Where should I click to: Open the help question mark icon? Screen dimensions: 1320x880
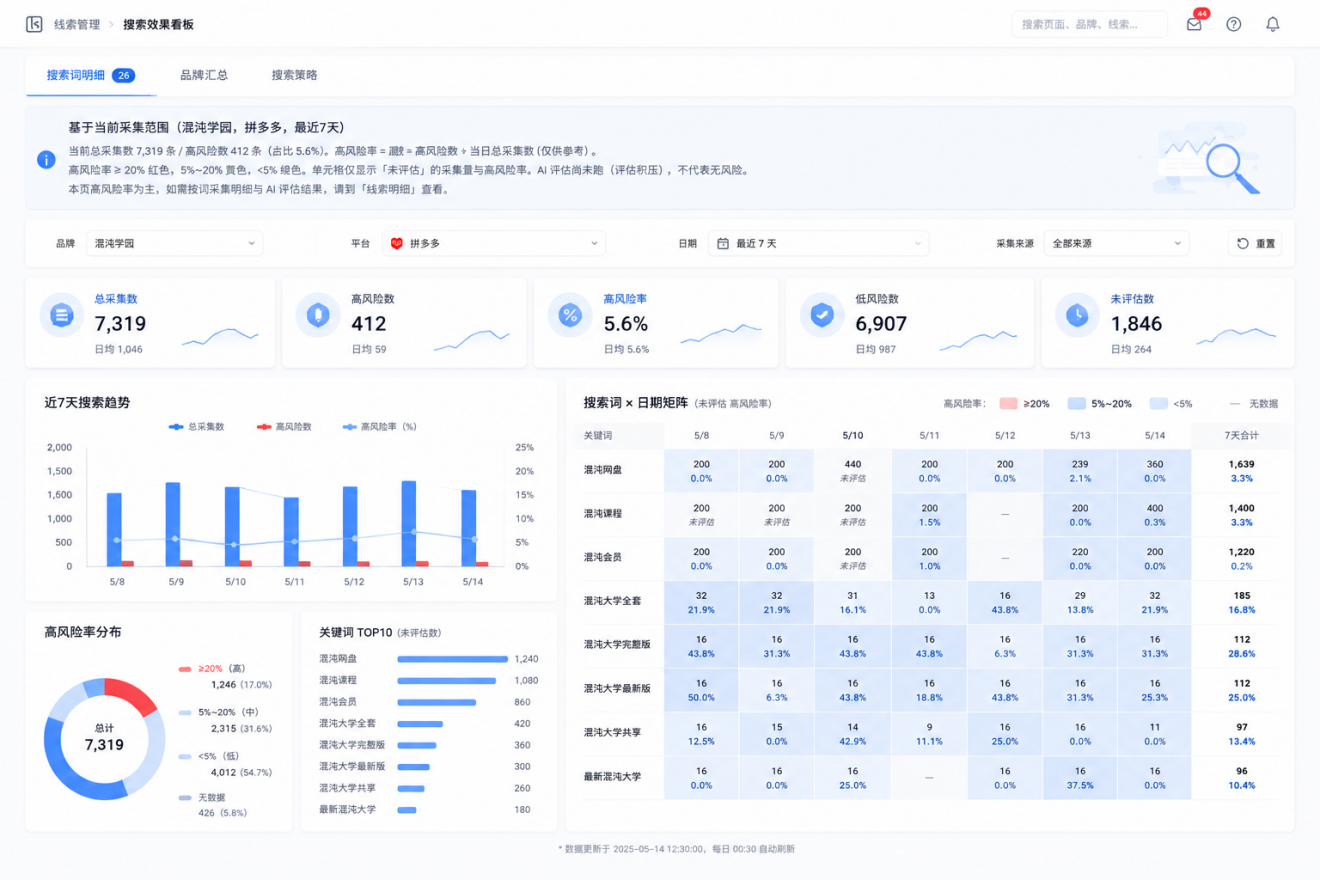[1234, 24]
